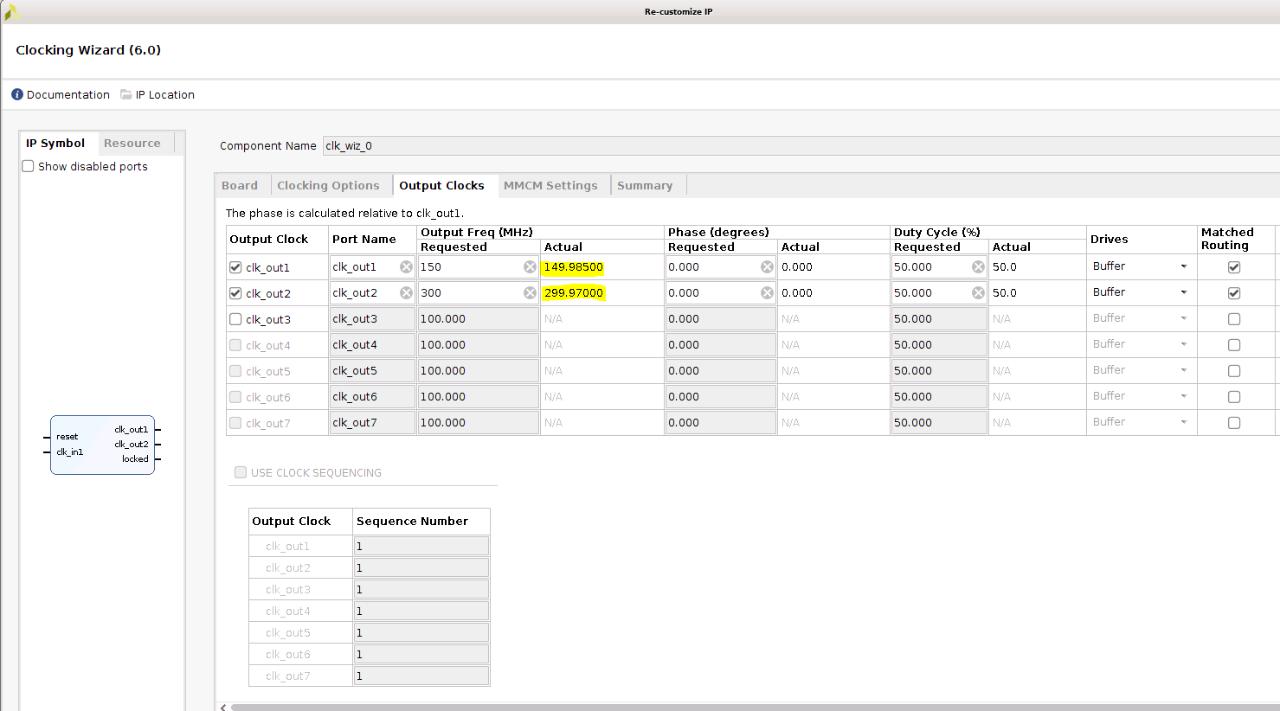
Task: Check Matched Routing for clk_out3
Action: coord(1233,319)
